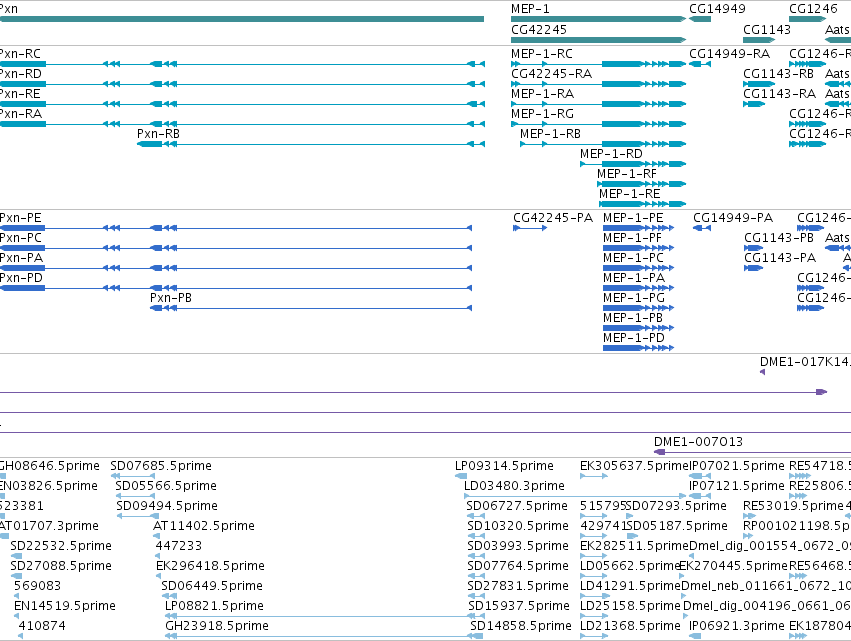Select the MEP-1-PG protein label

pyautogui.click(x=634, y=298)
